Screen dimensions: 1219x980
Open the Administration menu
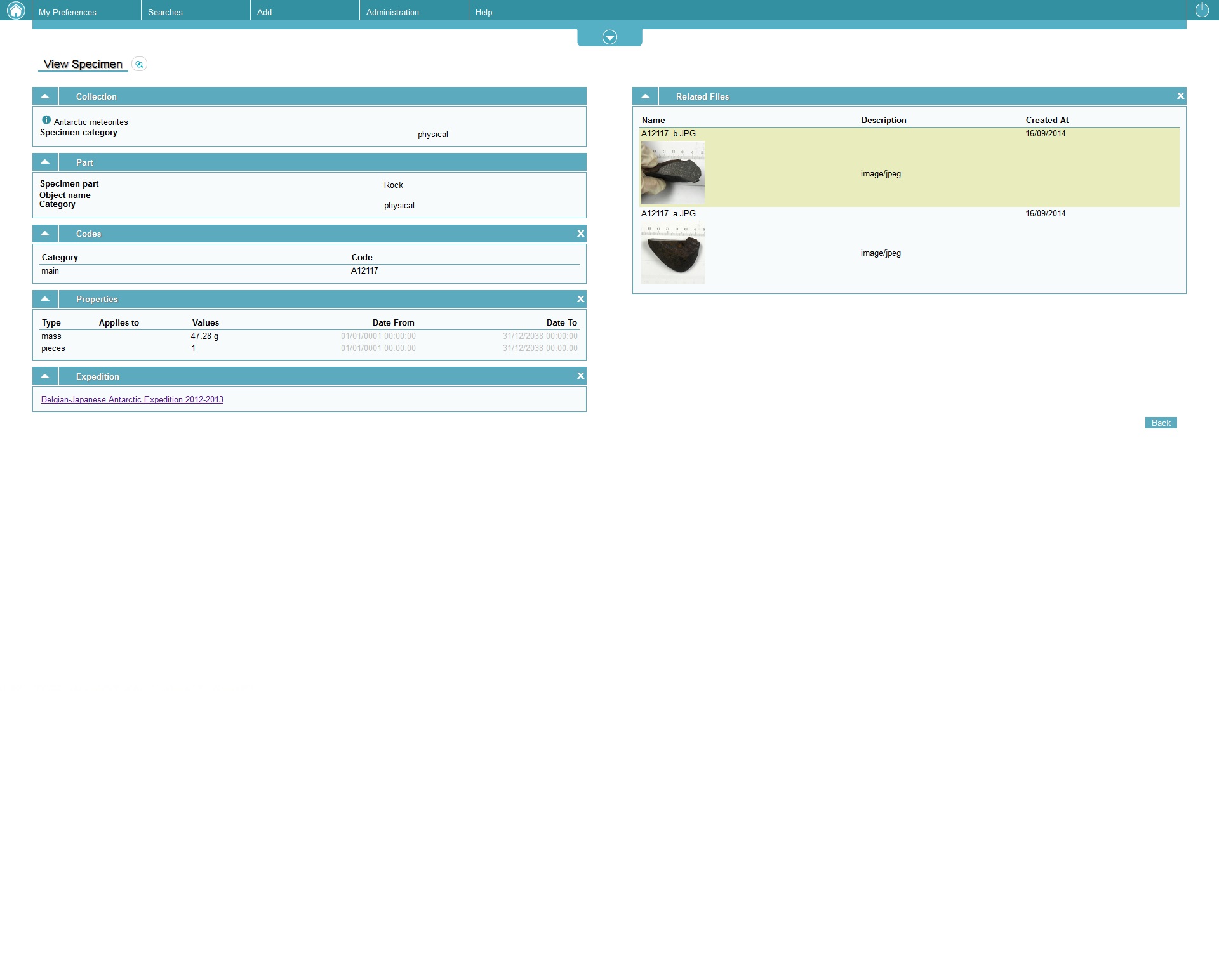[x=392, y=12]
